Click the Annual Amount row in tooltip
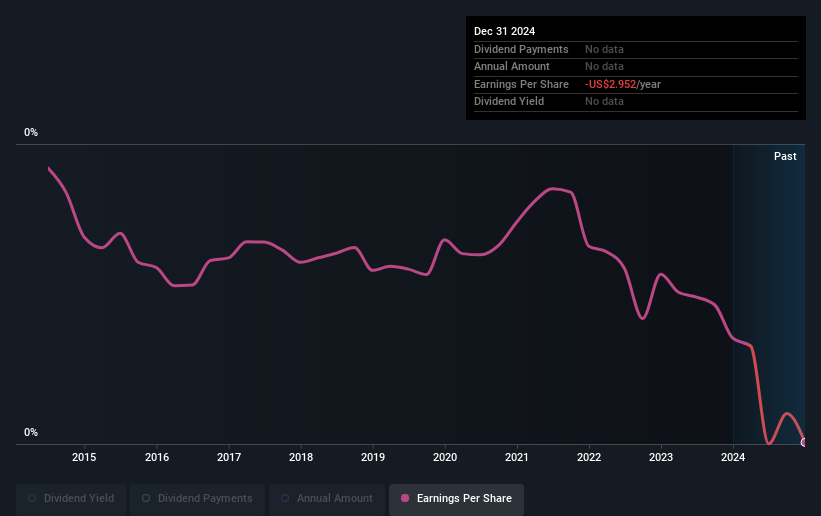Image resolution: width=821 pixels, height=516 pixels. point(636,67)
